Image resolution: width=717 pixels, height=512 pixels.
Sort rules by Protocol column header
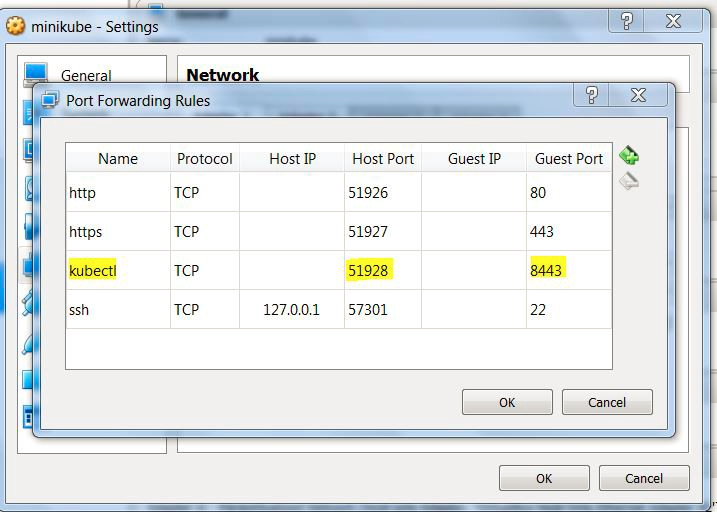[x=205, y=159]
